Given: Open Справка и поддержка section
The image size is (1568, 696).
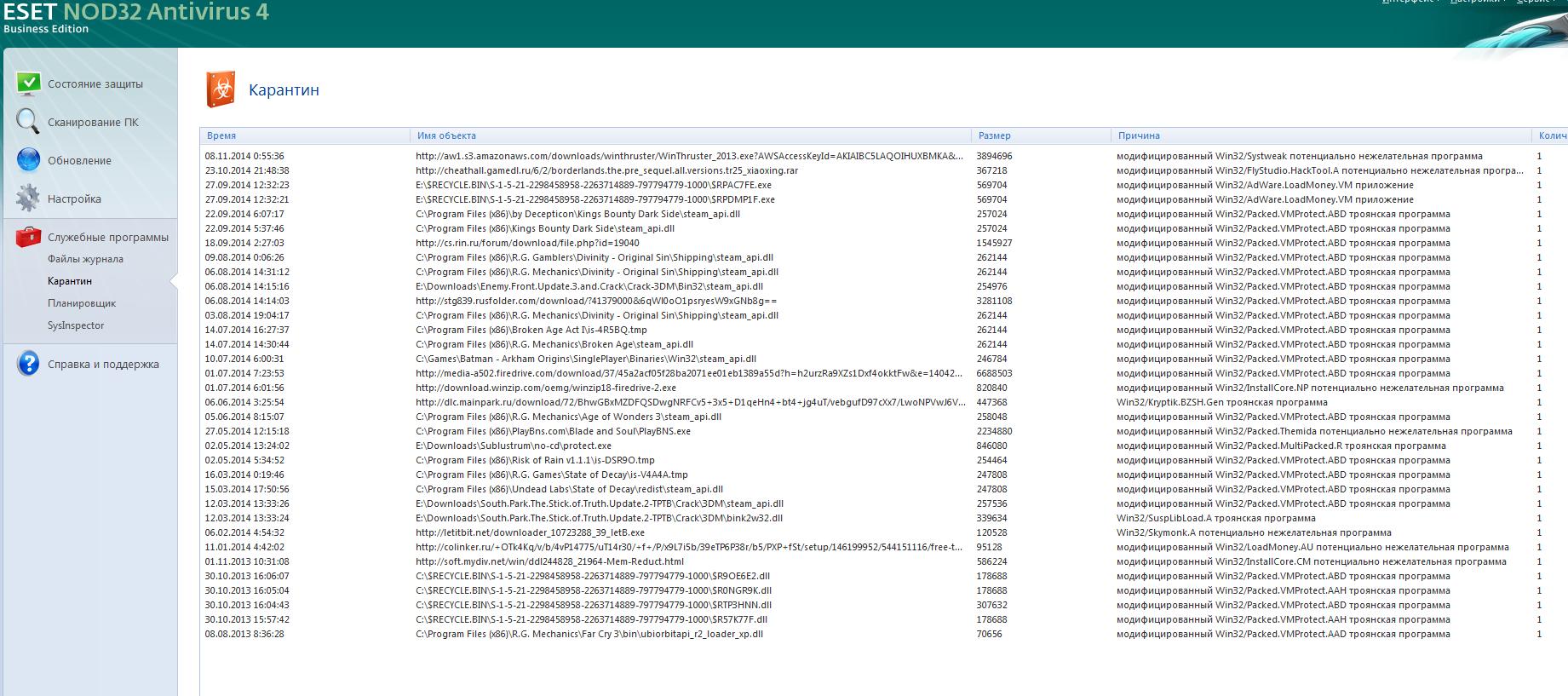Looking at the screenshot, I should [x=103, y=365].
